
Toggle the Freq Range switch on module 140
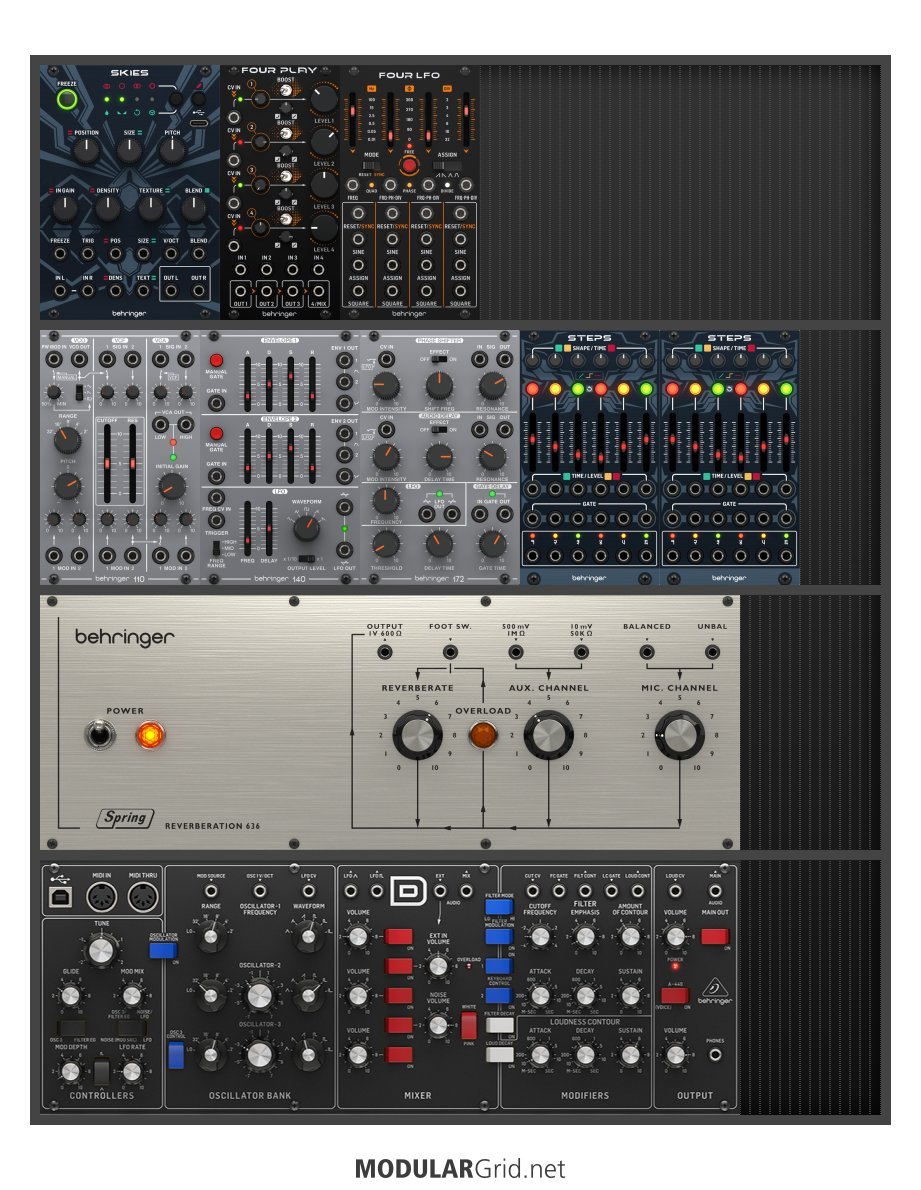tap(217, 548)
